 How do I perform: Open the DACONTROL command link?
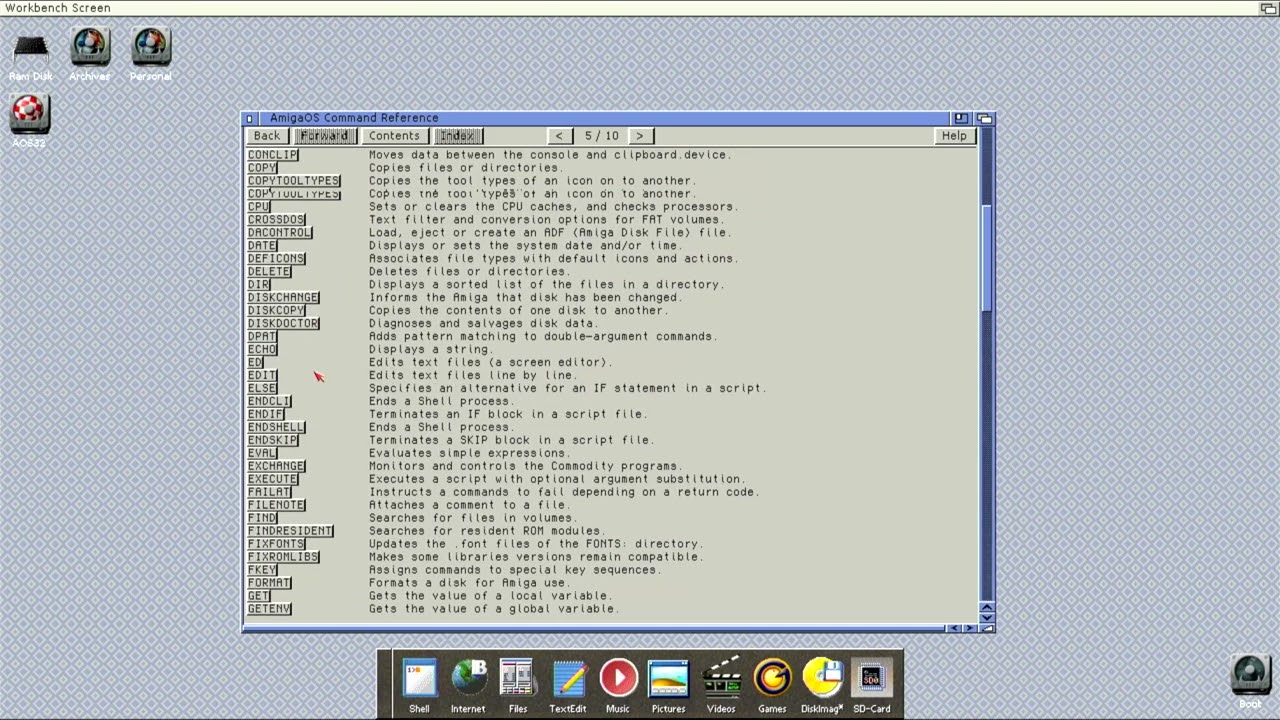[x=280, y=233]
